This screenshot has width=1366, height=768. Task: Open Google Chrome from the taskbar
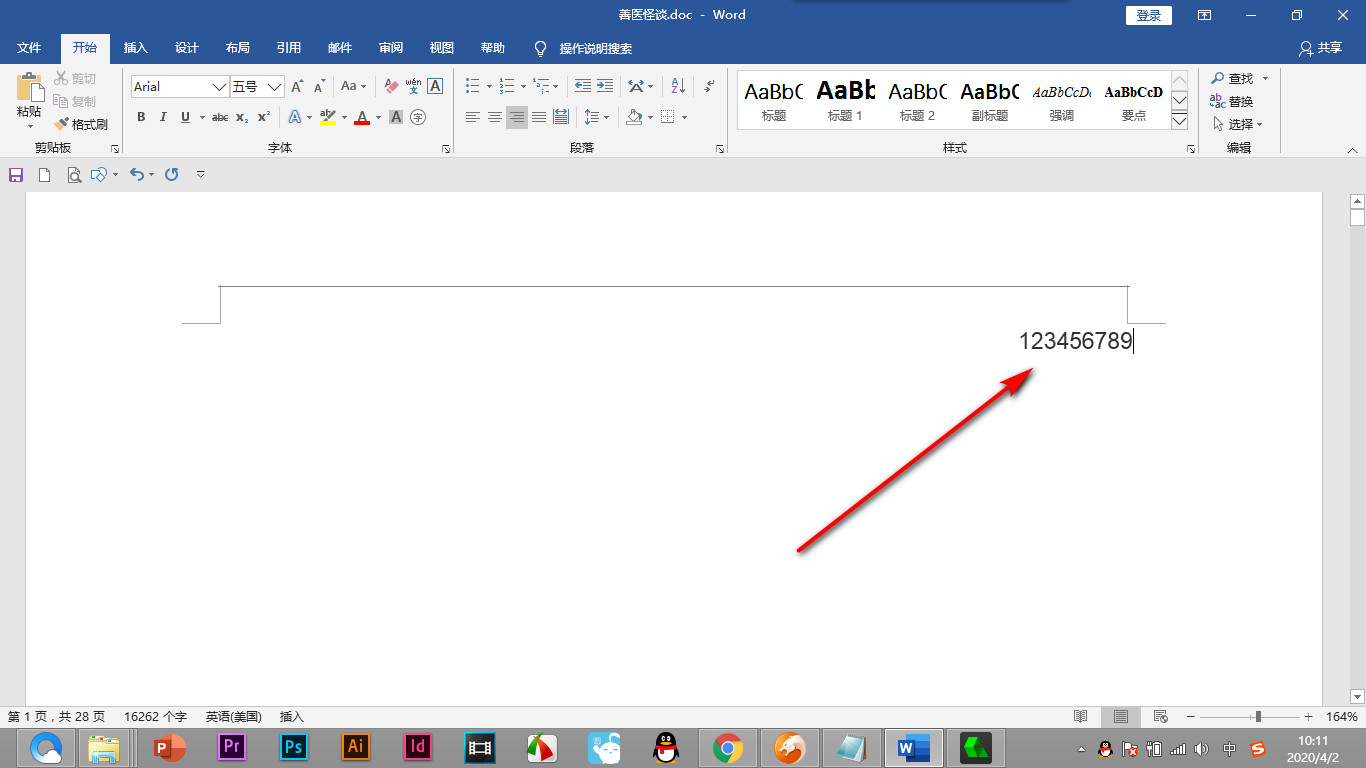click(727, 747)
